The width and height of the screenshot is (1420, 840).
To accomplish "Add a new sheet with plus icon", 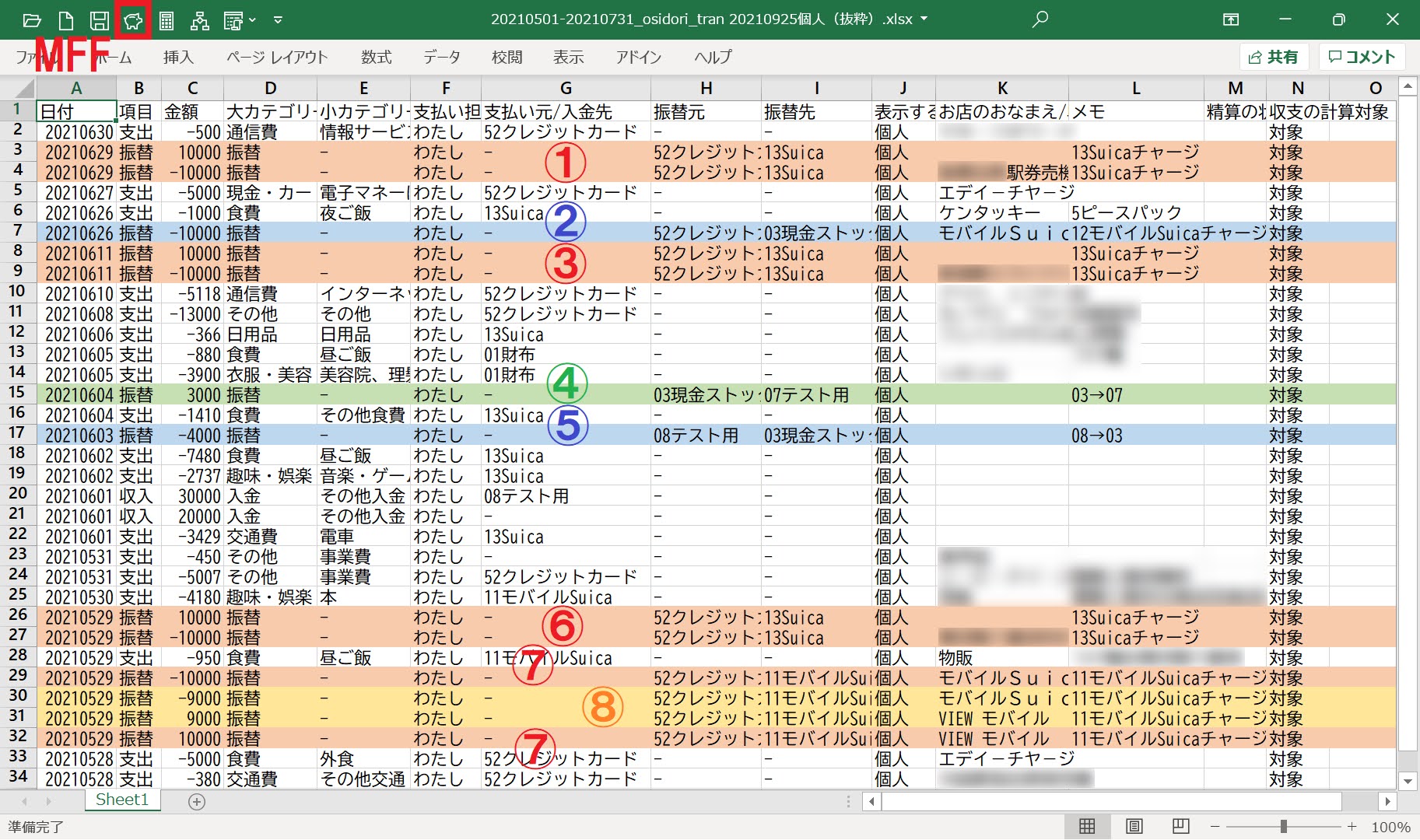I will tap(197, 801).
